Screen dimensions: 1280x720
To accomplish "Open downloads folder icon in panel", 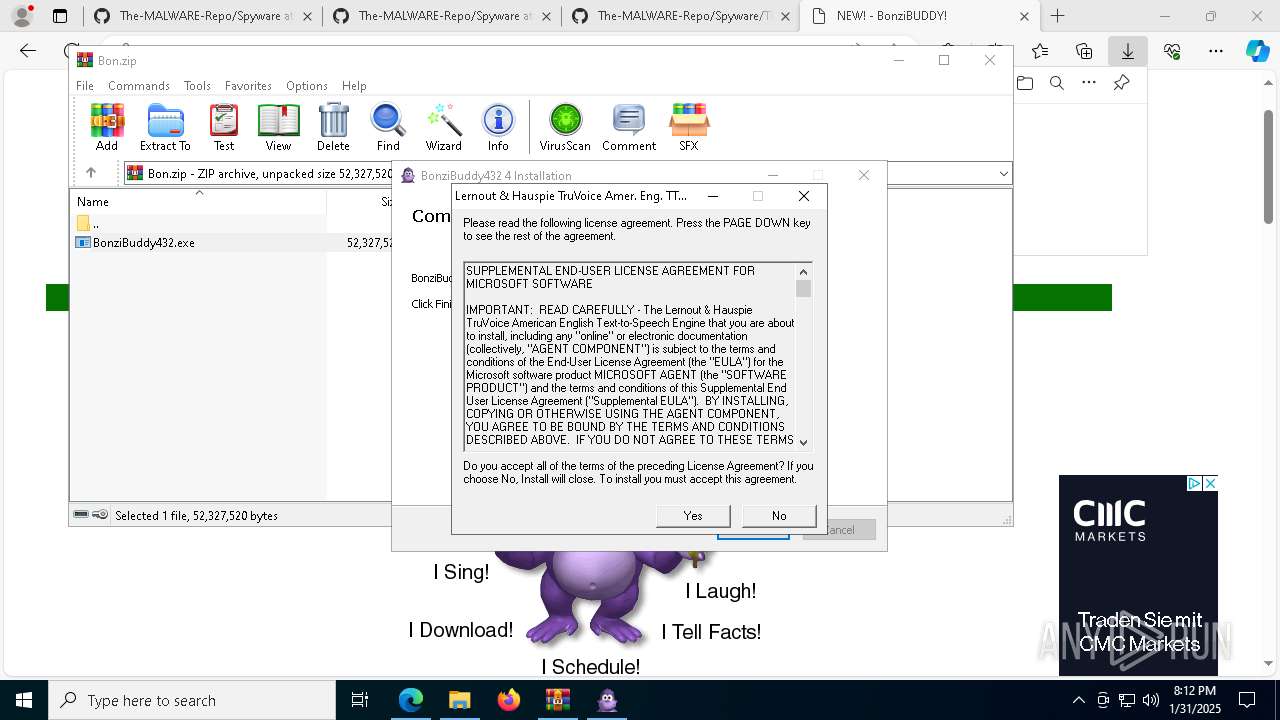I will click(1025, 83).
